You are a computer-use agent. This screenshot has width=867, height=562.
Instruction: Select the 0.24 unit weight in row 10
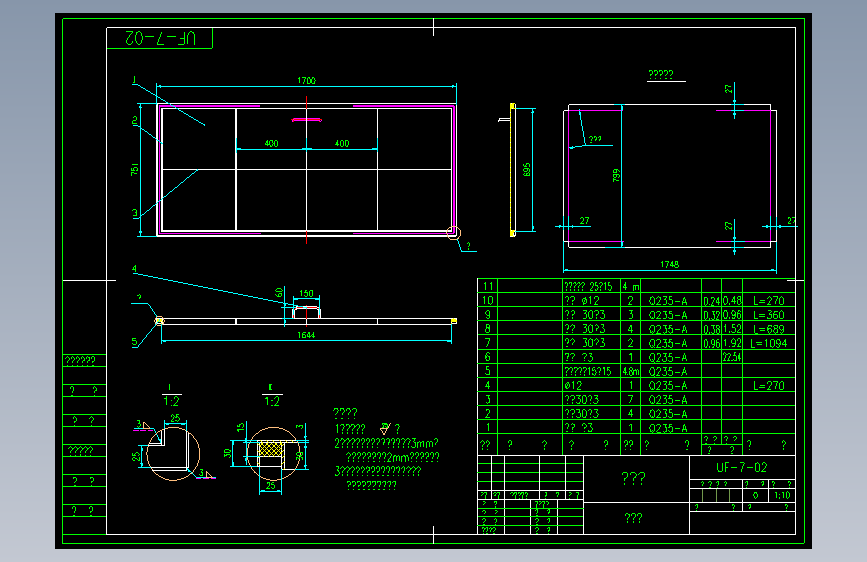click(712, 301)
